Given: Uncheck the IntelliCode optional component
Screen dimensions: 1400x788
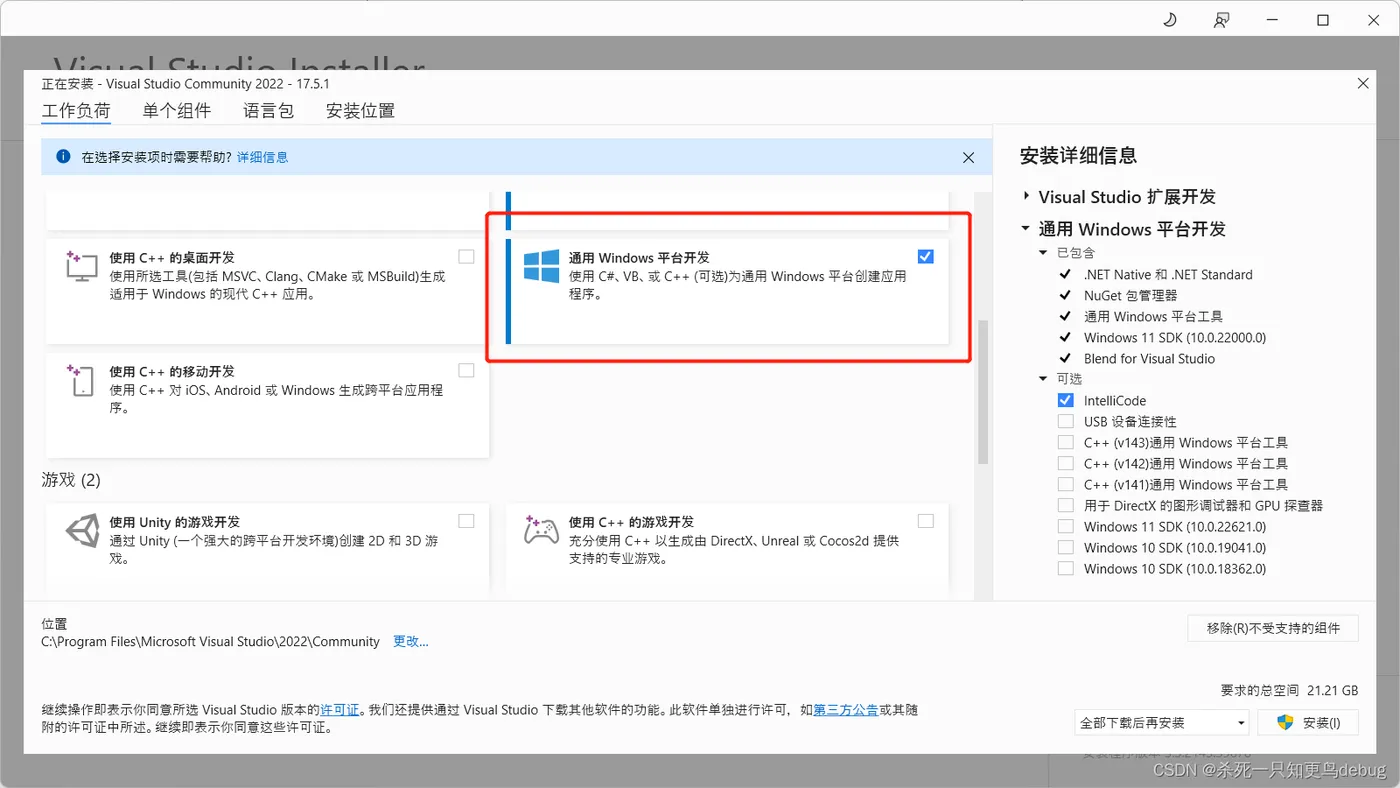Looking at the screenshot, I should tap(1065, 400).
